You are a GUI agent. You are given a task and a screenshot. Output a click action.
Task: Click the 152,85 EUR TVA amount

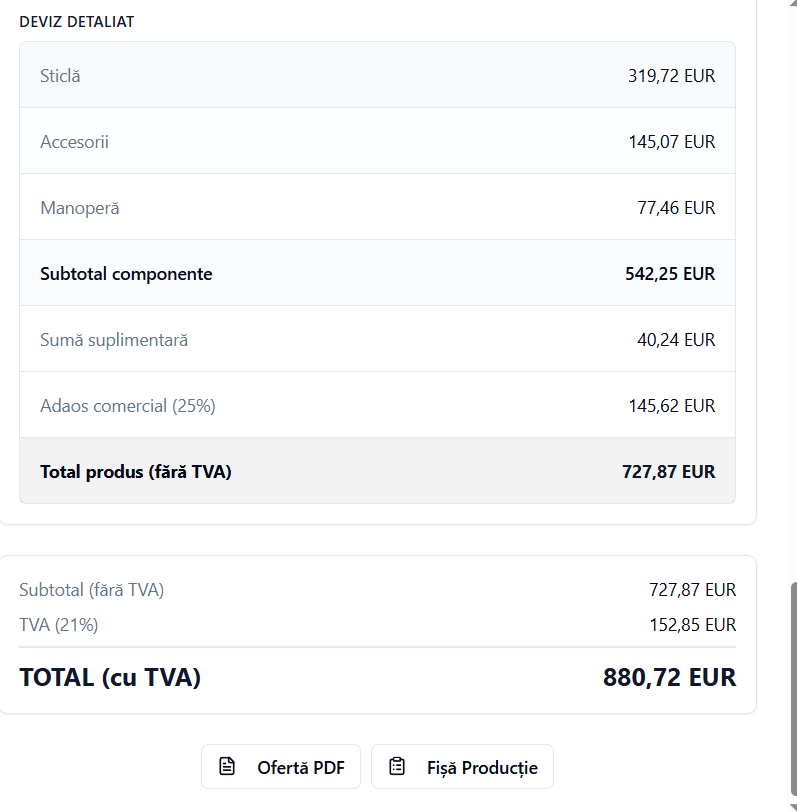[x=692, y=625]
